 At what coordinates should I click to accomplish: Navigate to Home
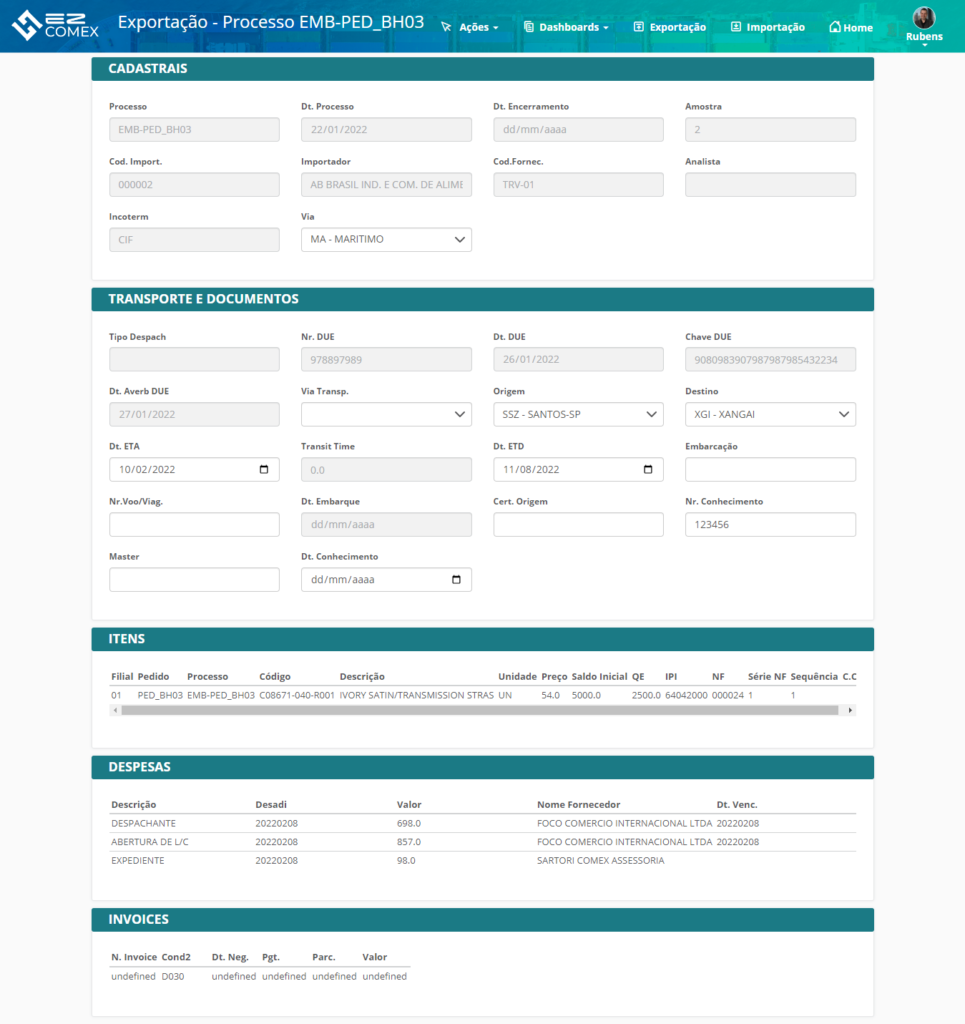[x=851, y=27]
